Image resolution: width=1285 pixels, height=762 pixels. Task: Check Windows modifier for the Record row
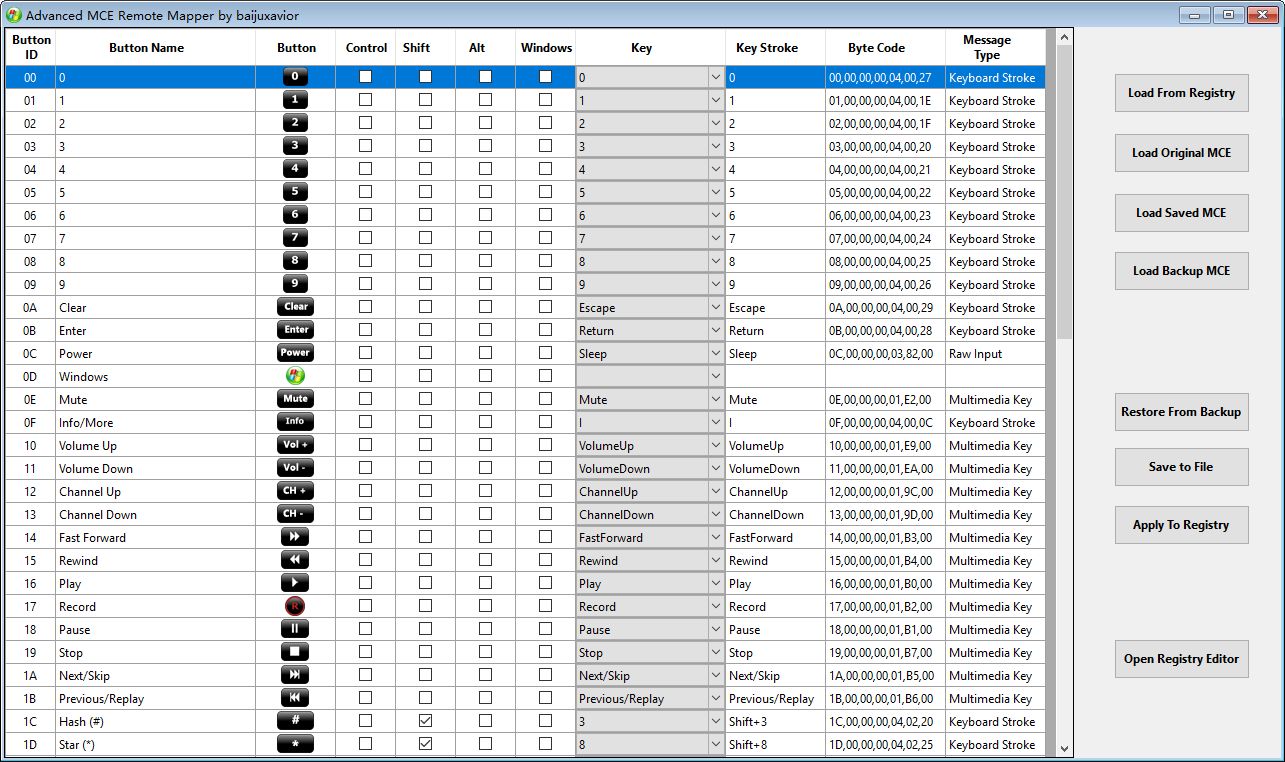tap(545, 606)
